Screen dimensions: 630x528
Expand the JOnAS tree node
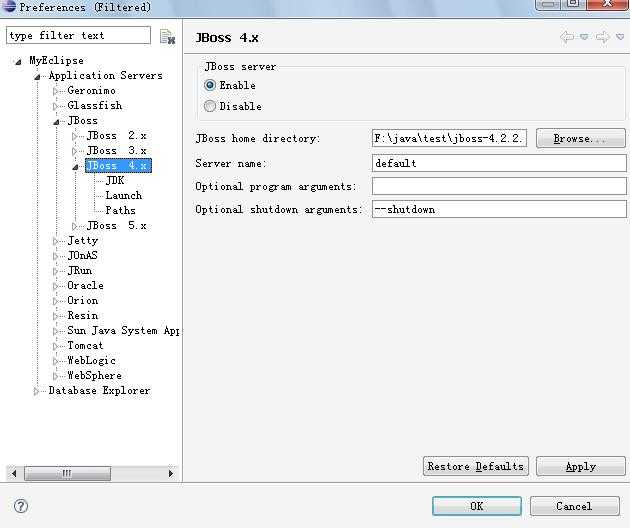56,256
